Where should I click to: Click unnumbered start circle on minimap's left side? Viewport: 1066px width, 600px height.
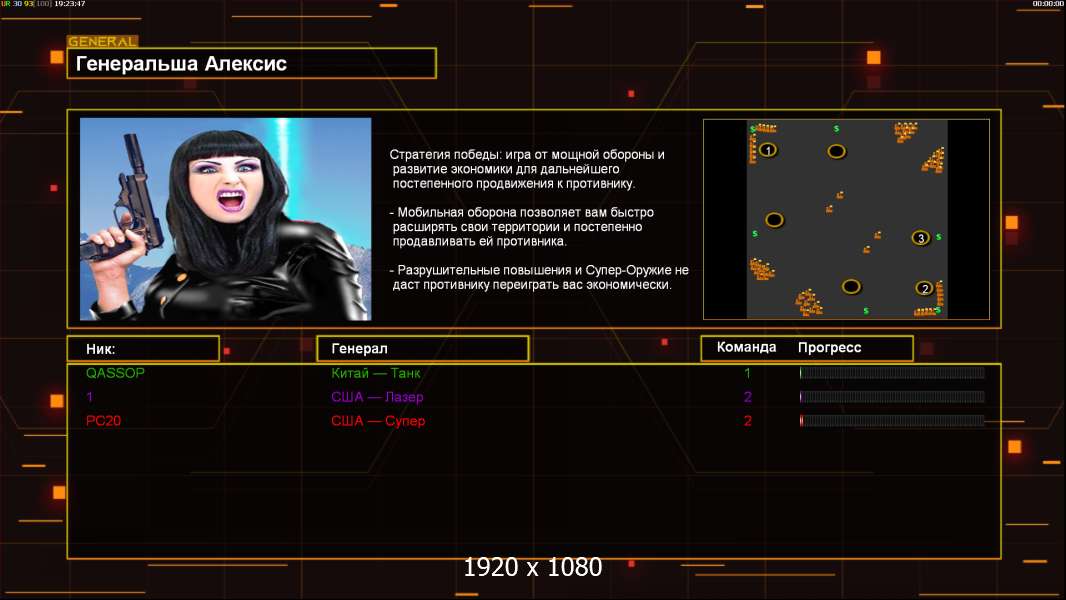[774, 219]
